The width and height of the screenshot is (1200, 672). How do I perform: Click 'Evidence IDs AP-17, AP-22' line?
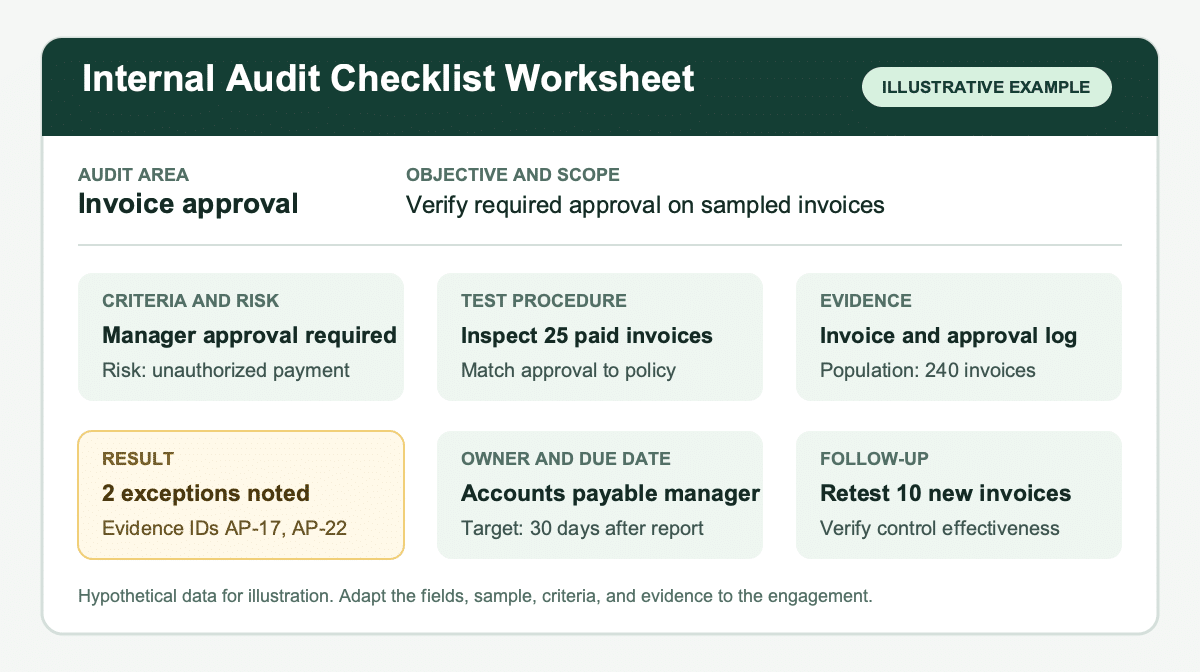click(226, 527)
